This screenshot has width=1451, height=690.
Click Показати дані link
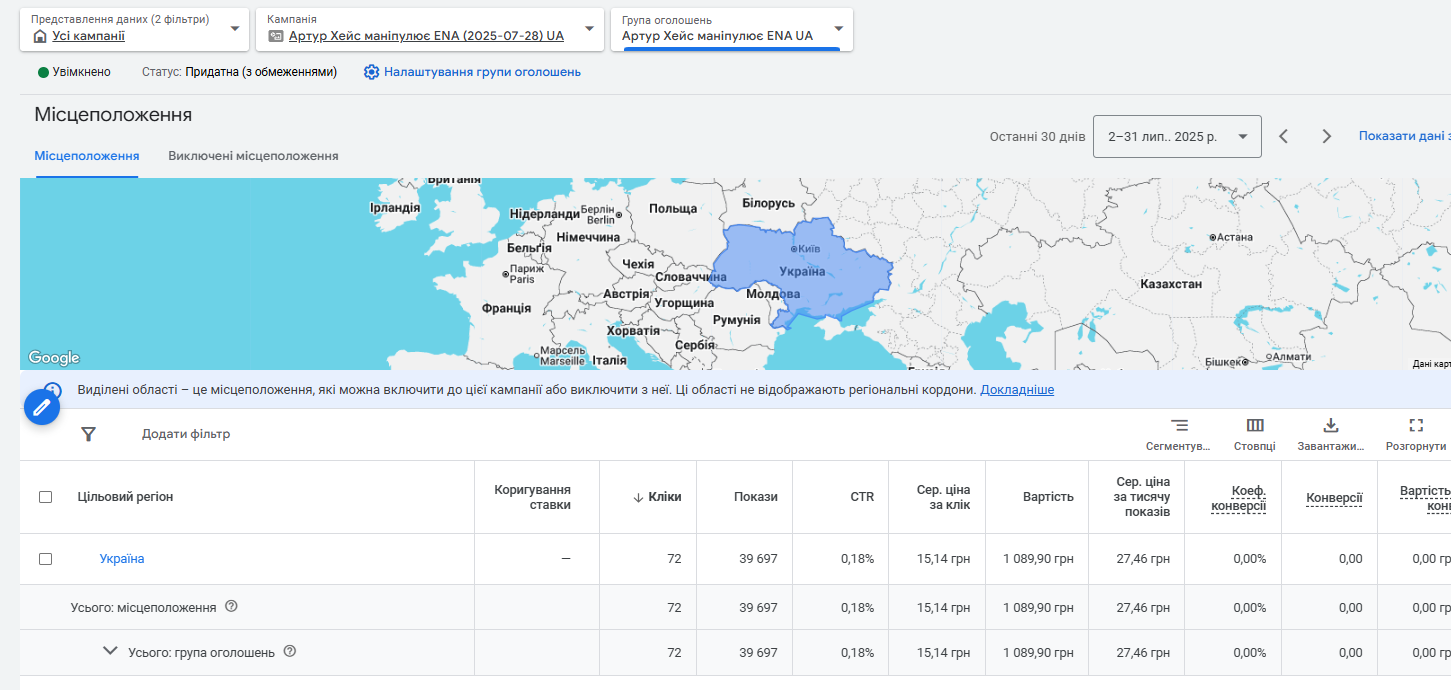tap(1404, 136)
